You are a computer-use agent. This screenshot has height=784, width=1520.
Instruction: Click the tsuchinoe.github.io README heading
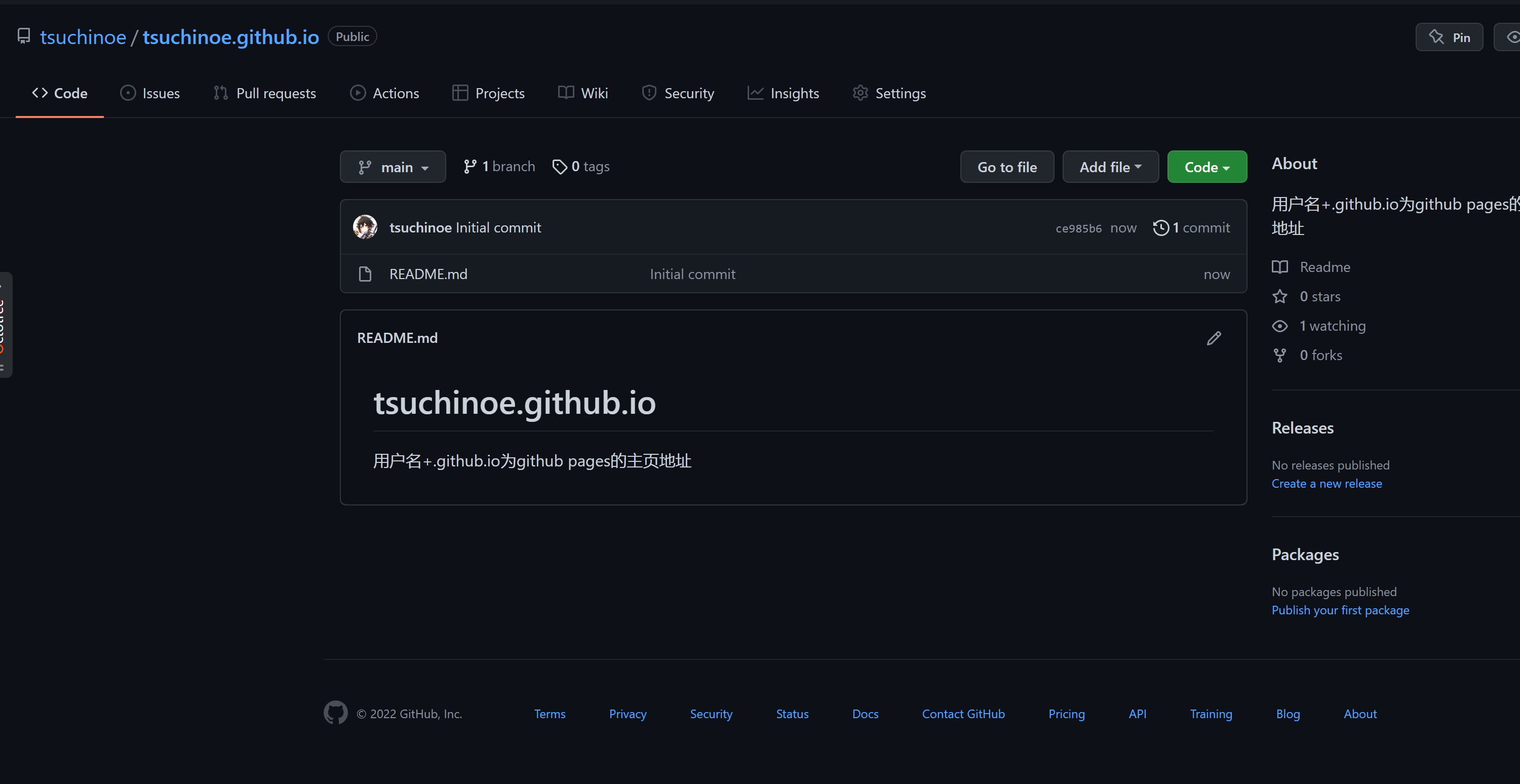[x=515, y=403]
